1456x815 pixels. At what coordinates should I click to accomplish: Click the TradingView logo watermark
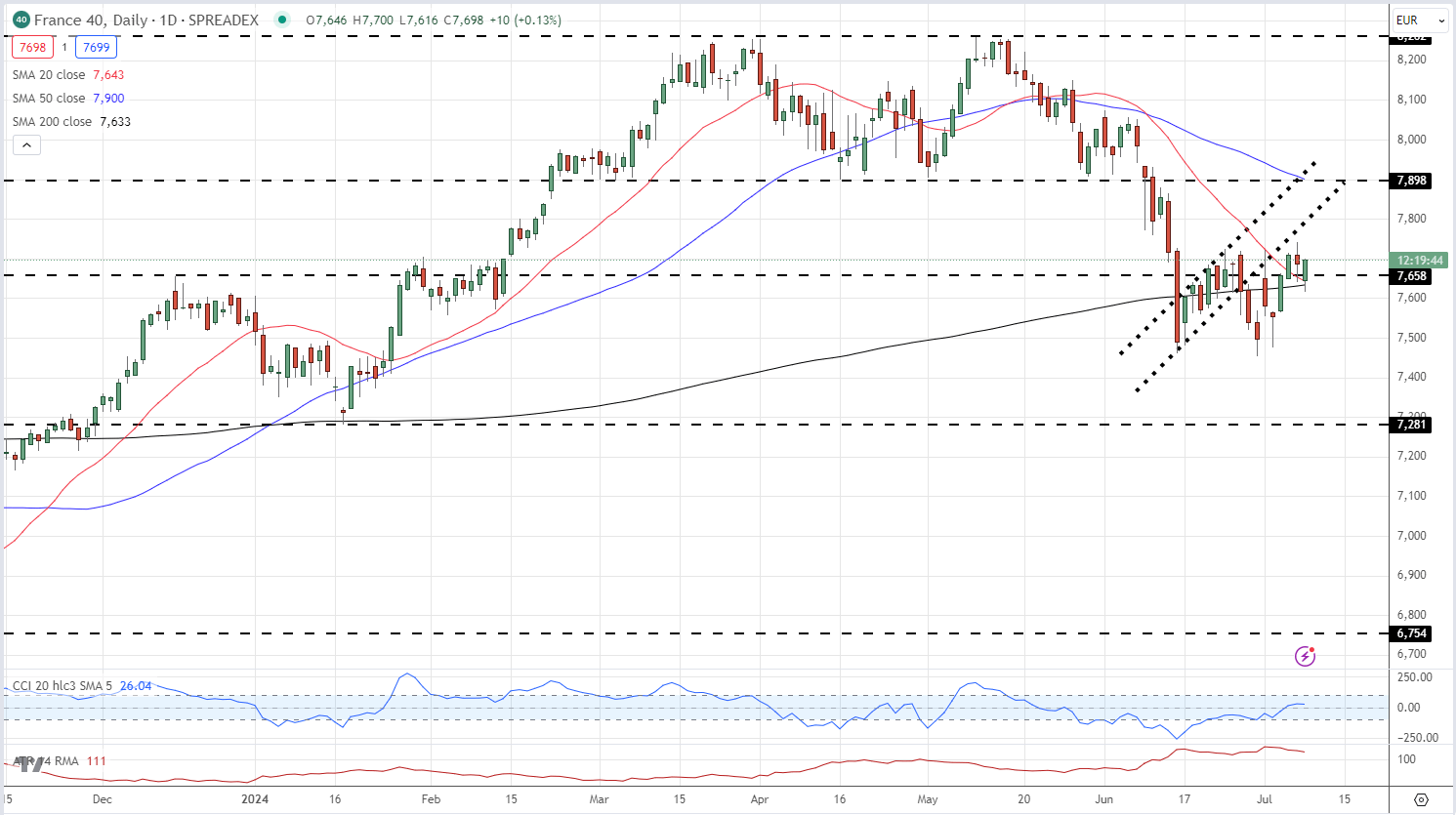click(x=29, y=764)
